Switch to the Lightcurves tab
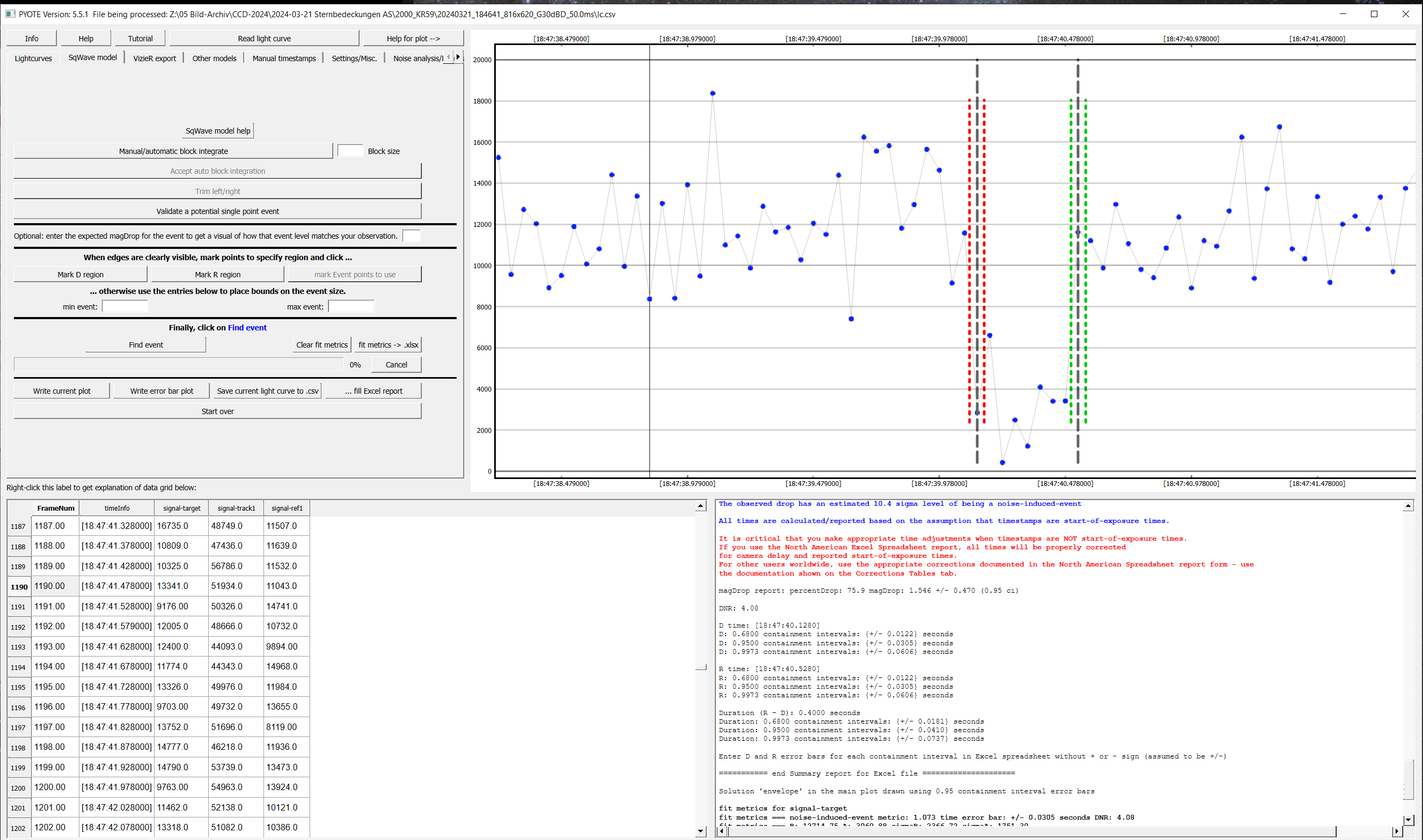Screen dimensions: 1423x840 pos(33,58)
